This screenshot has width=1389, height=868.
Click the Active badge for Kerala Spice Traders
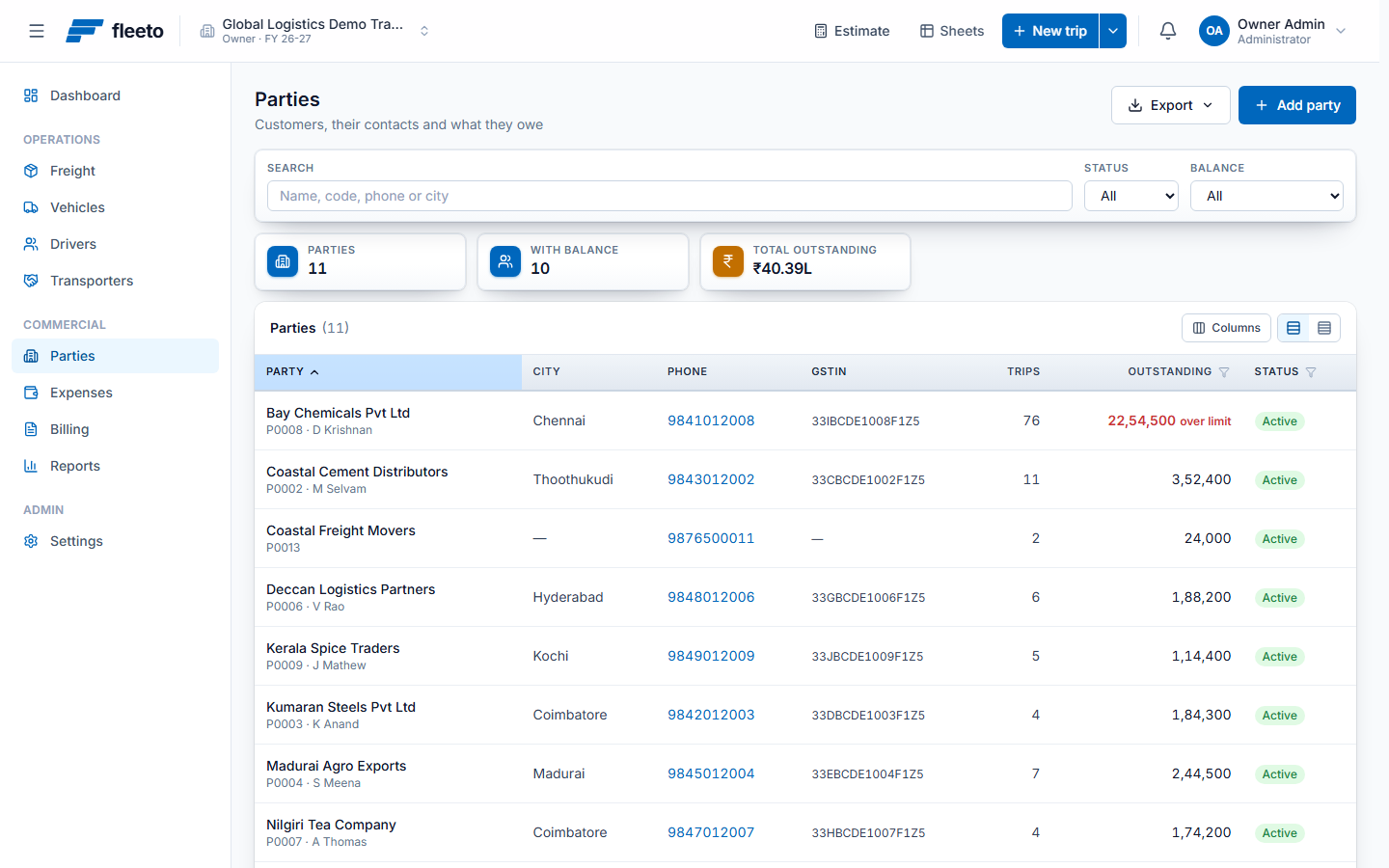pos(1279,657)
